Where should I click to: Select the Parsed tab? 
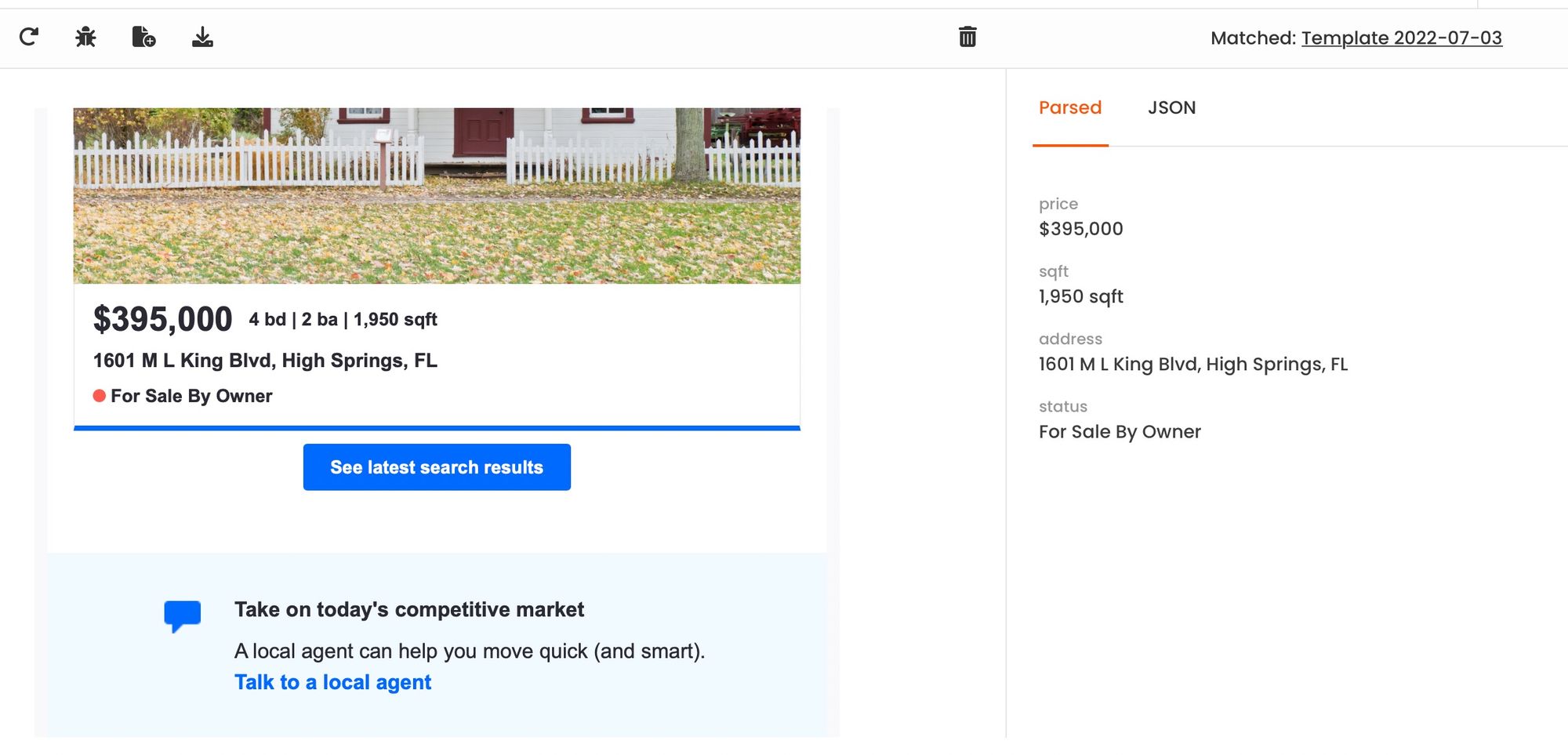(x=1070, y=108)
